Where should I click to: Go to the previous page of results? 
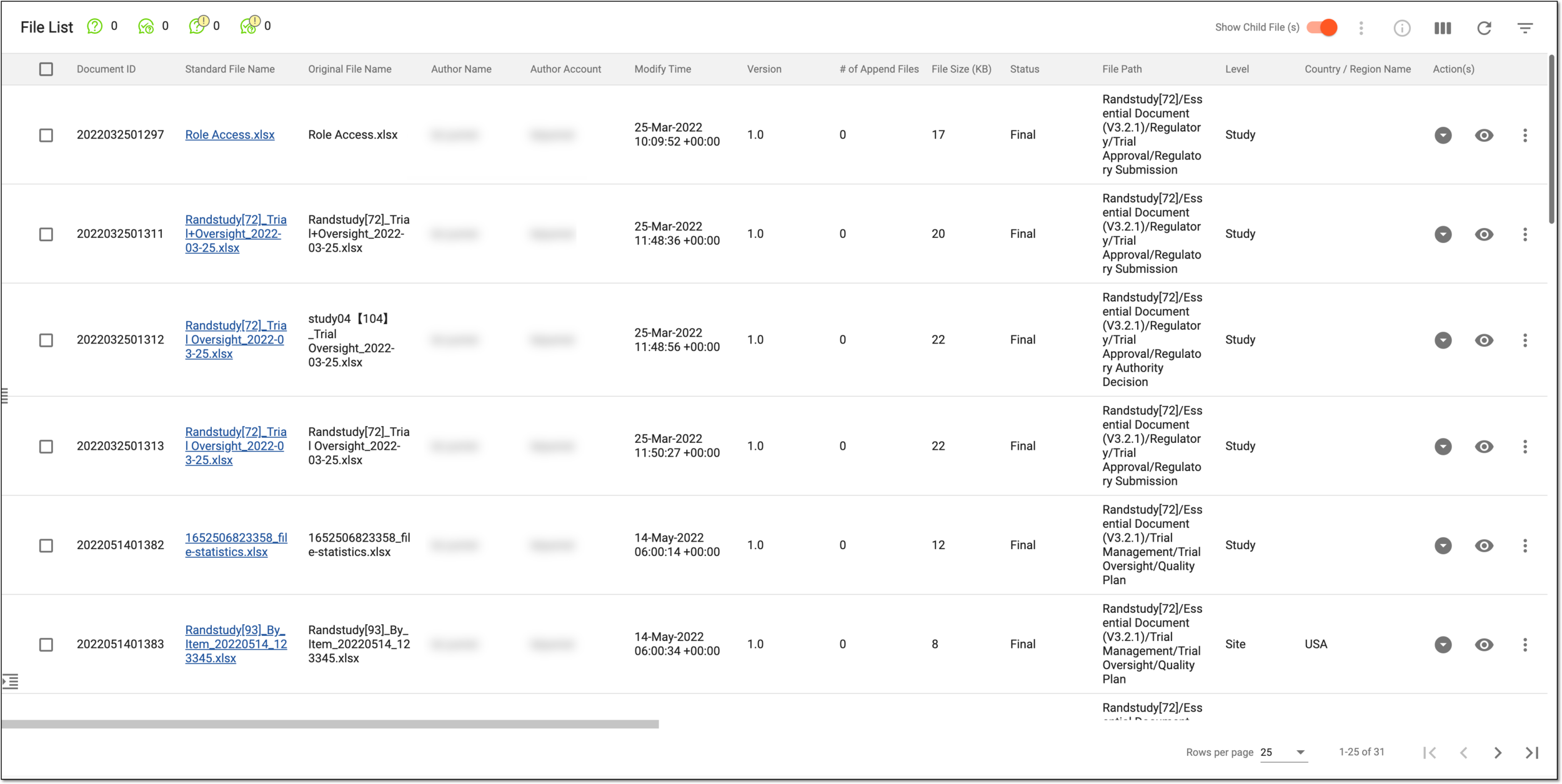(x=1463, y=753)
